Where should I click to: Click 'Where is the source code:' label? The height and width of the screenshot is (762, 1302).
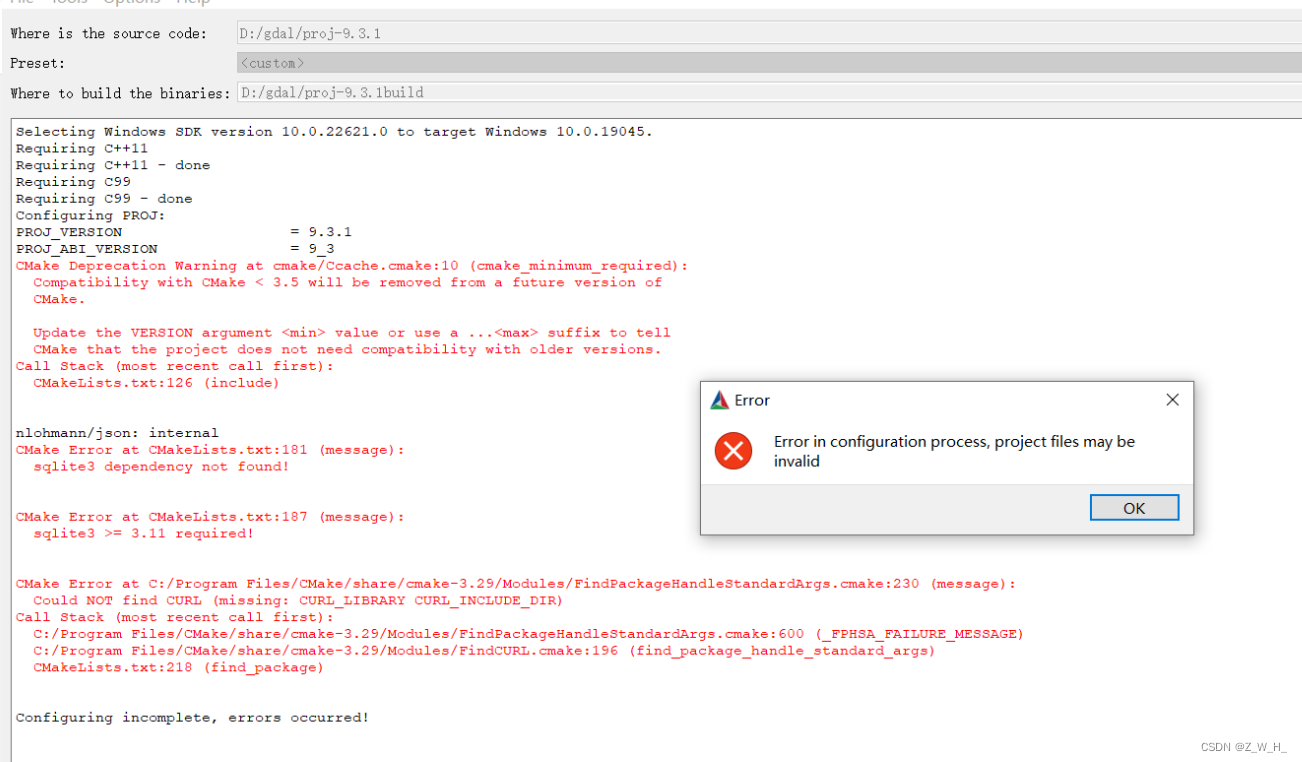[x=109, y=33]
